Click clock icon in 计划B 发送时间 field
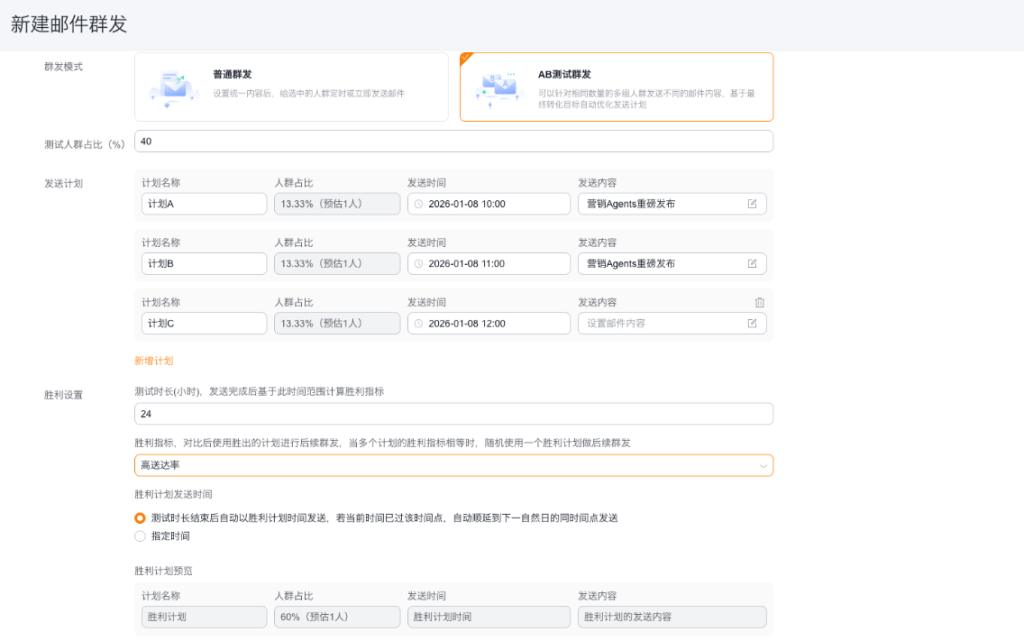Viewport: 1024px width, 641px height. pos(419,264)
